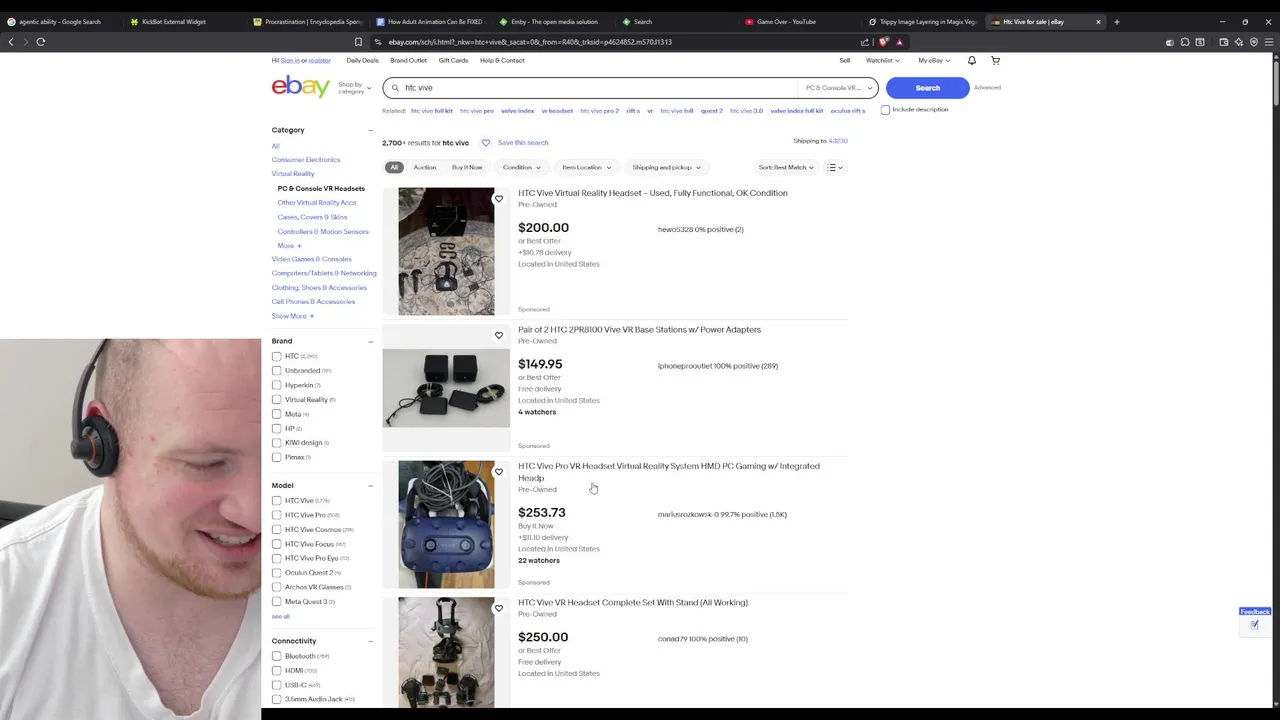Open eBay notifications bell
The width and height of the screenshot is (1280, 720).
[x=971, y=60]
